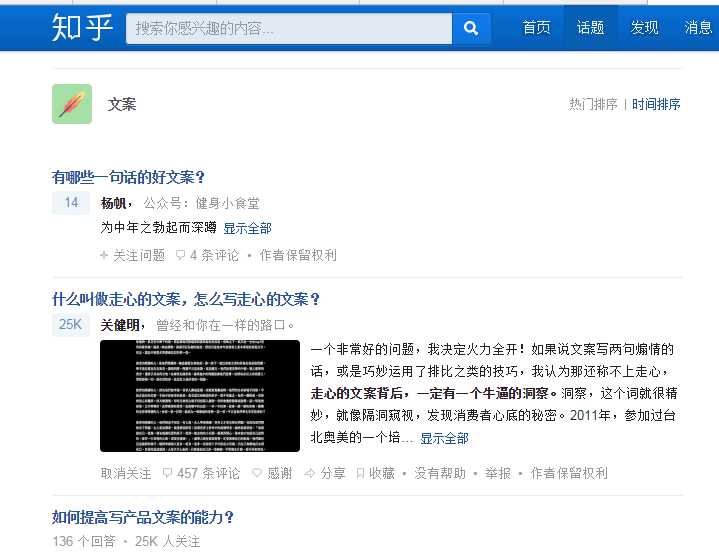The height and width of the screenshot is (553, 719).
Task: Go to 首页 in the top navigation
Action: pyautogui.click(x=536, y=28)
